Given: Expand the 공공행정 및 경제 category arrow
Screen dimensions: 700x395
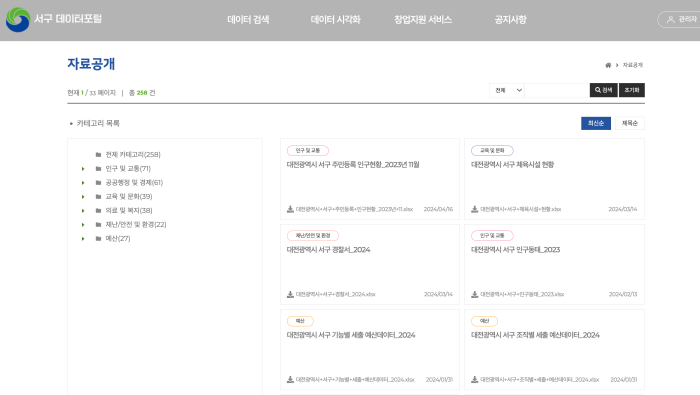Looking at the screenshot, I should 83,183.
